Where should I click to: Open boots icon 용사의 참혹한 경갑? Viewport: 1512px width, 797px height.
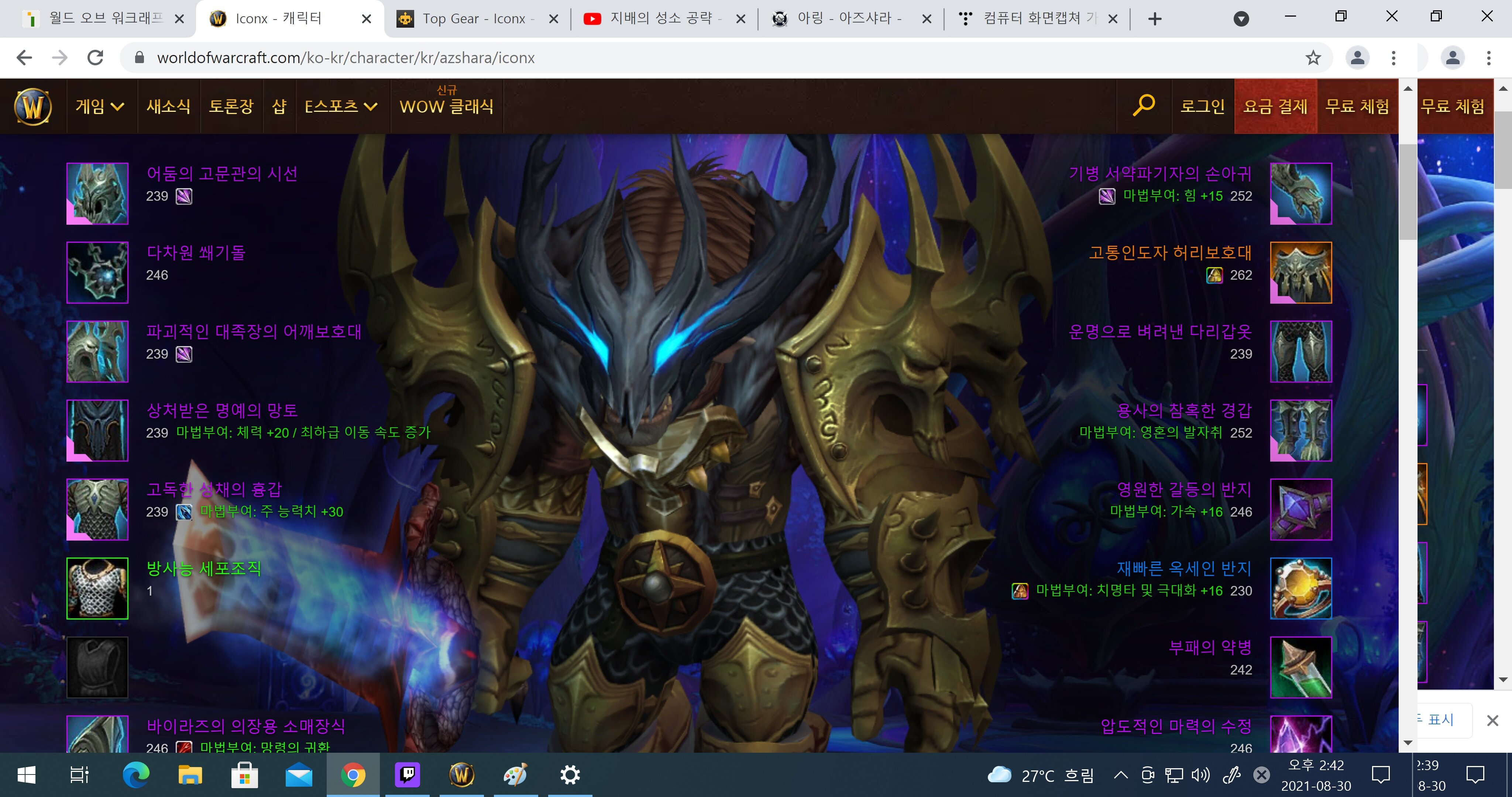[1301, 430]
